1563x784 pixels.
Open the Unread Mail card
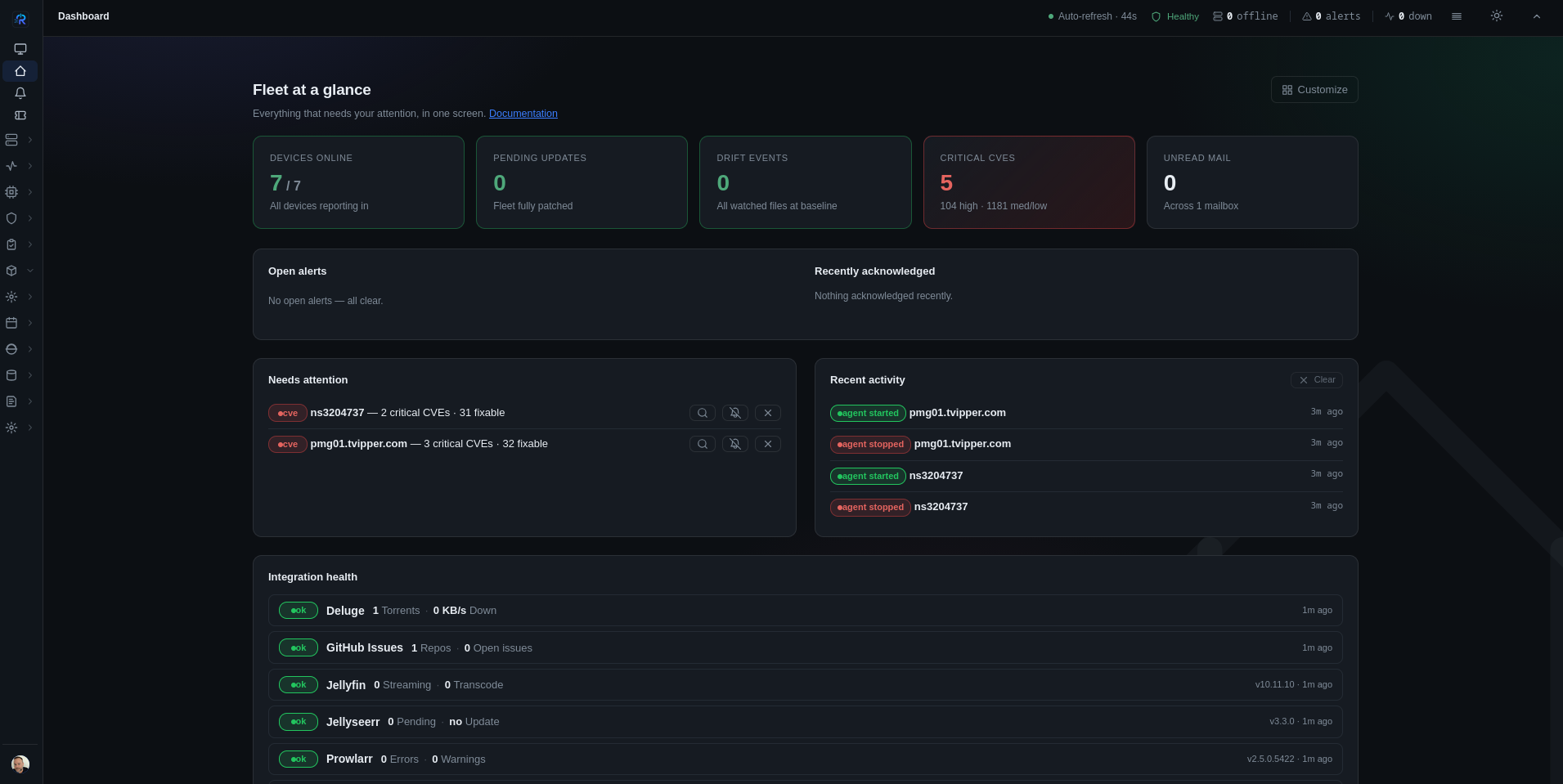click(1252, 182)
